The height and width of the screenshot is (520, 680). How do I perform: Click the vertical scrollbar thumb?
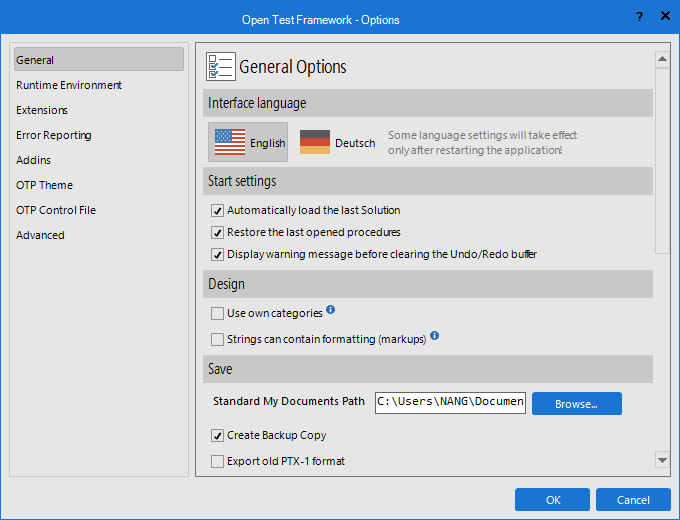coord(662,160)
